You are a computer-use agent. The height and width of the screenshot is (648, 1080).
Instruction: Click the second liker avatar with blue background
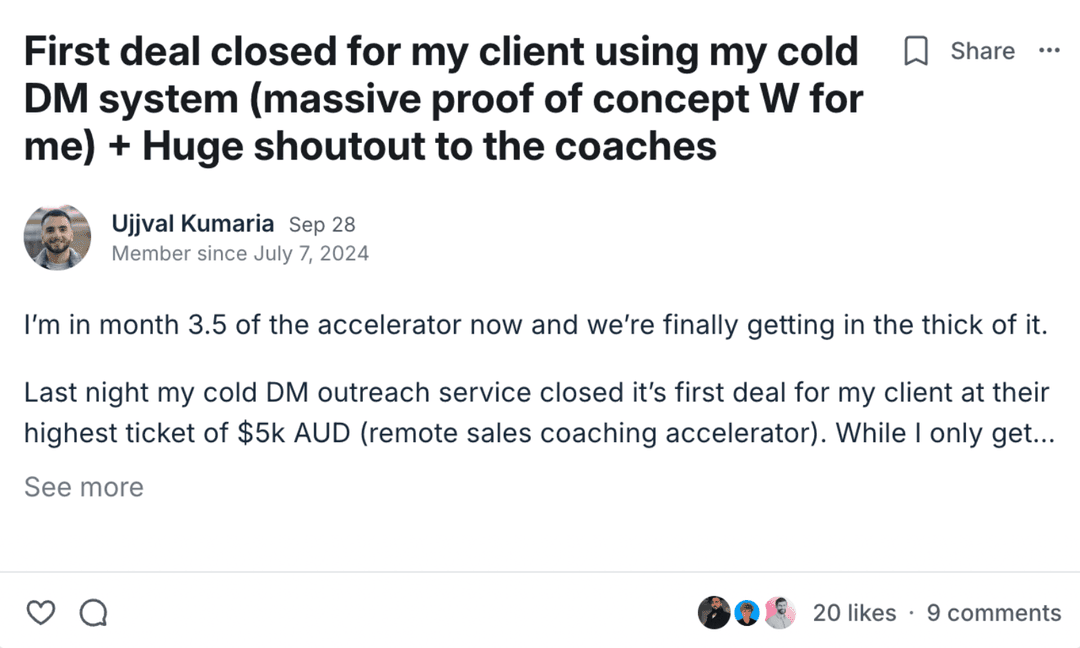[747, 612]
